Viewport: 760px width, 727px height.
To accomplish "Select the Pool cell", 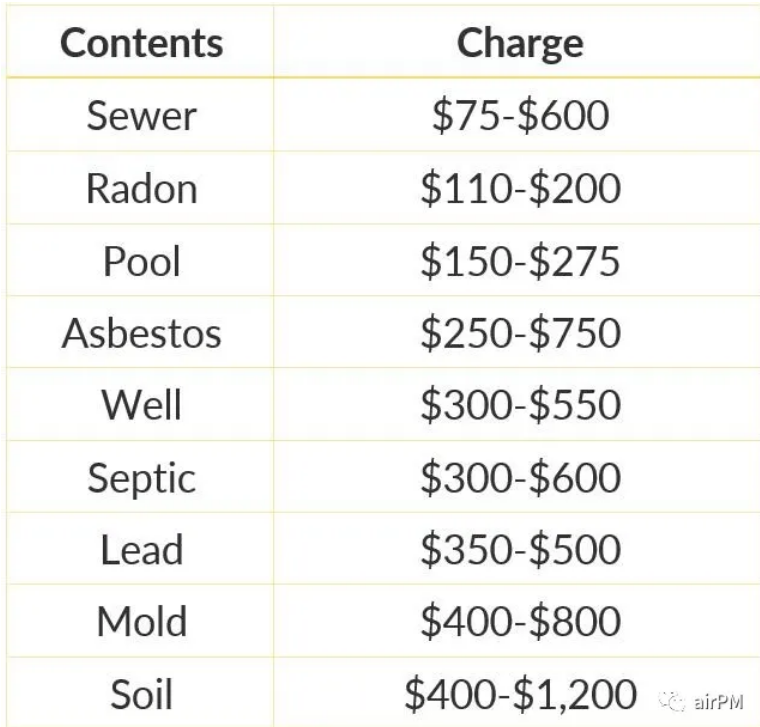I will 142,261.
